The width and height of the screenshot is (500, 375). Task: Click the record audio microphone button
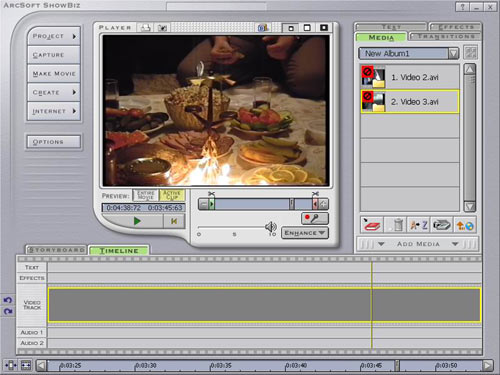click(x=315, y=218)
